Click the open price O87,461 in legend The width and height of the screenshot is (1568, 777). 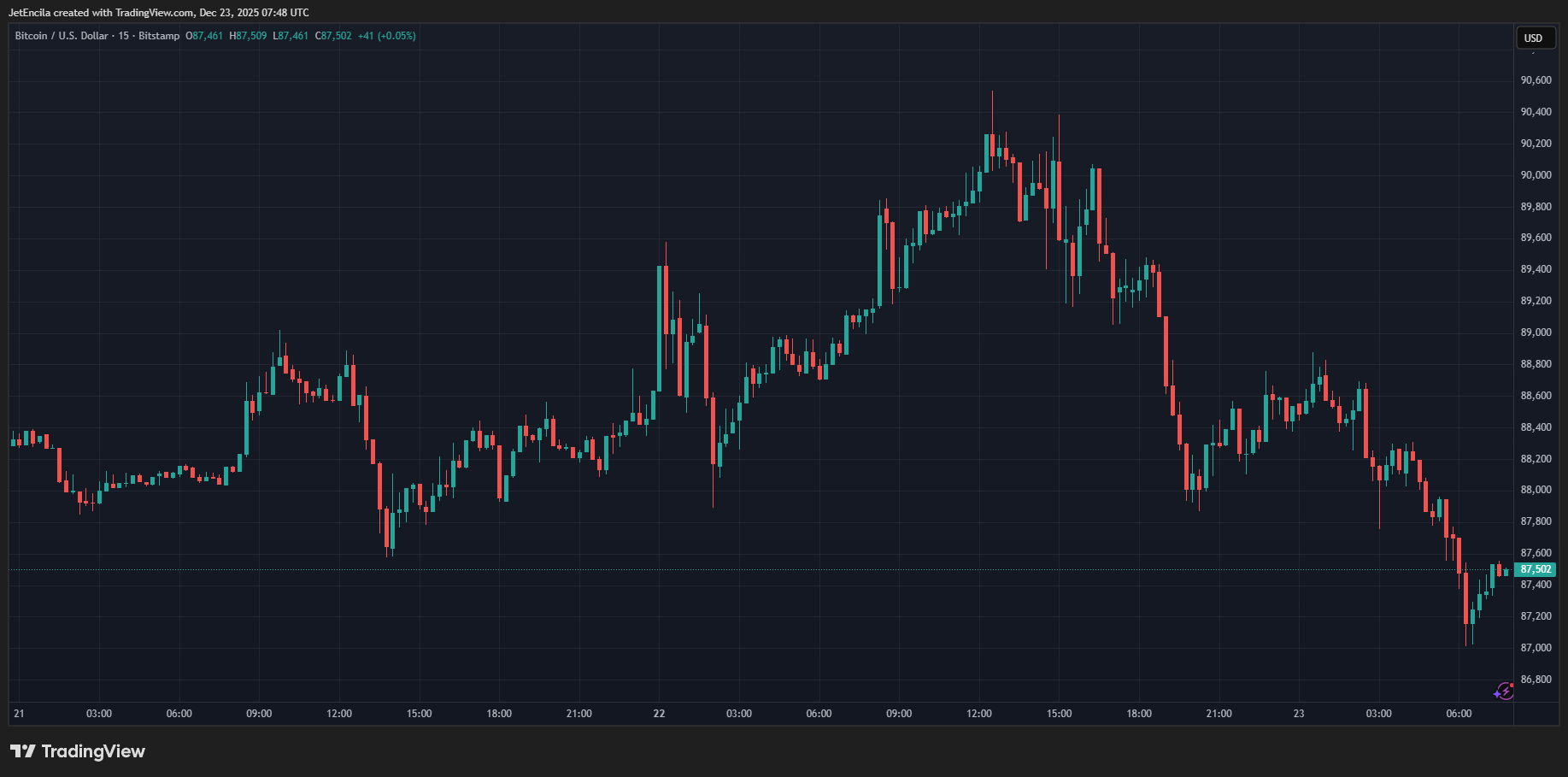pos(204,36)
